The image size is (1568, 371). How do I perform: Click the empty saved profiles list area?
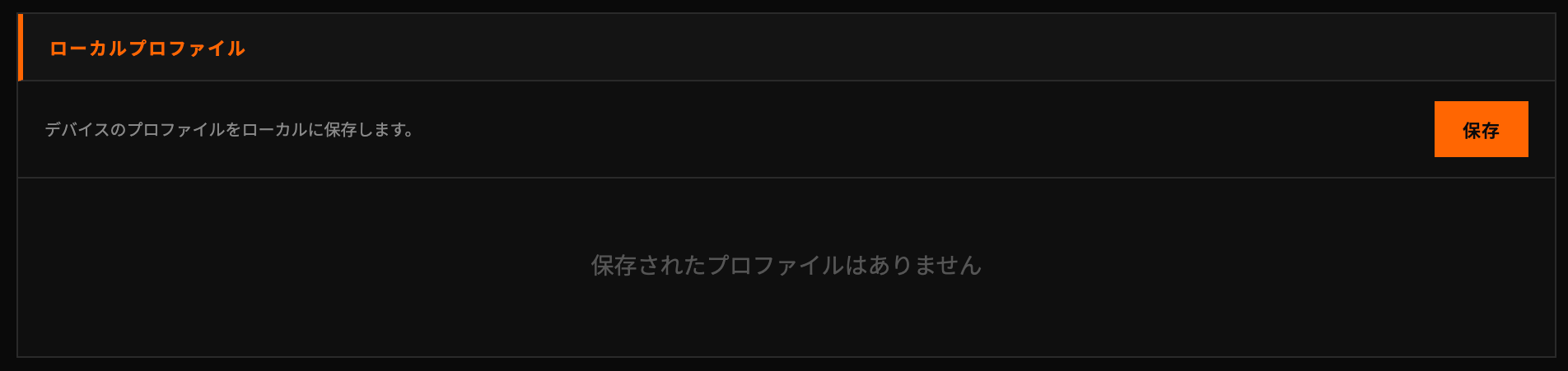[786, 267]
